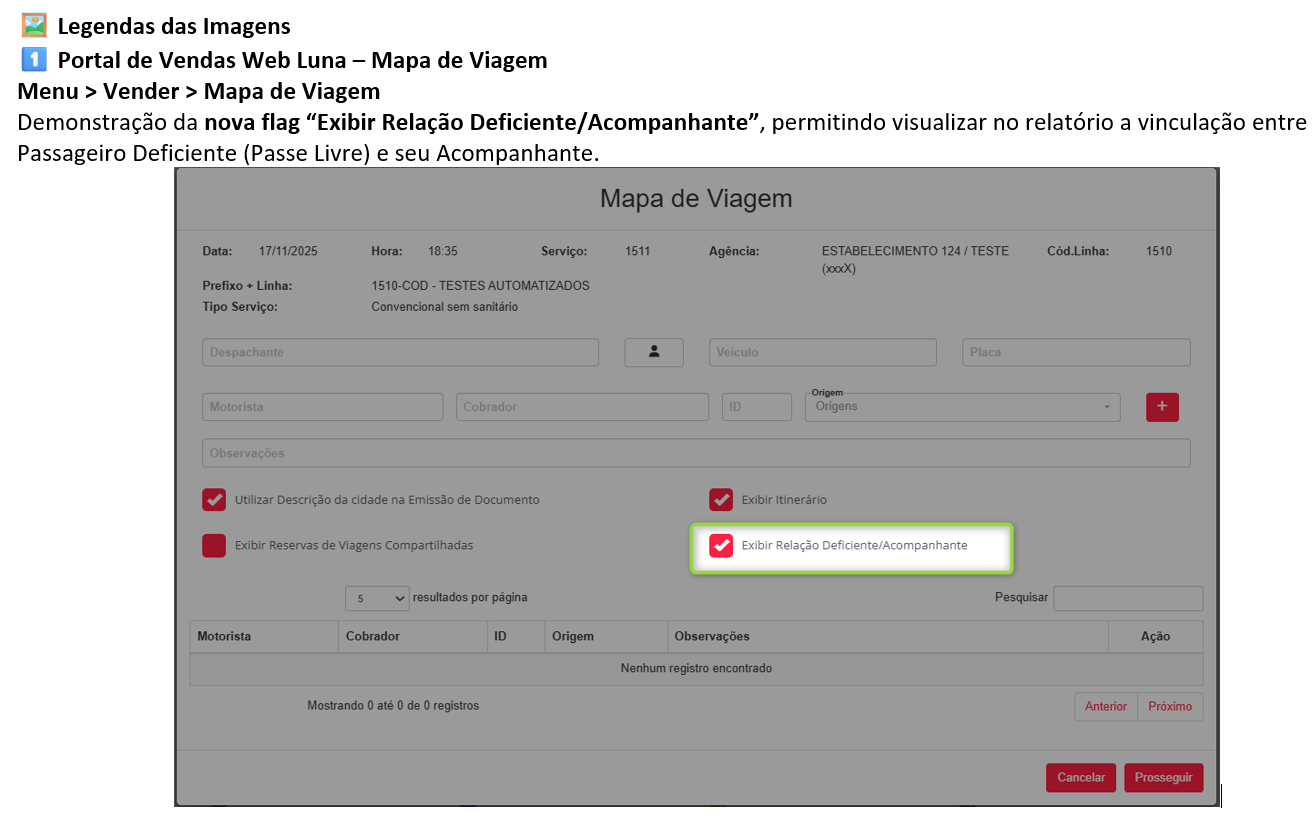1314x817 pixels.
Task: Click the hour value 18:35
Action: [x=443, y=252]
